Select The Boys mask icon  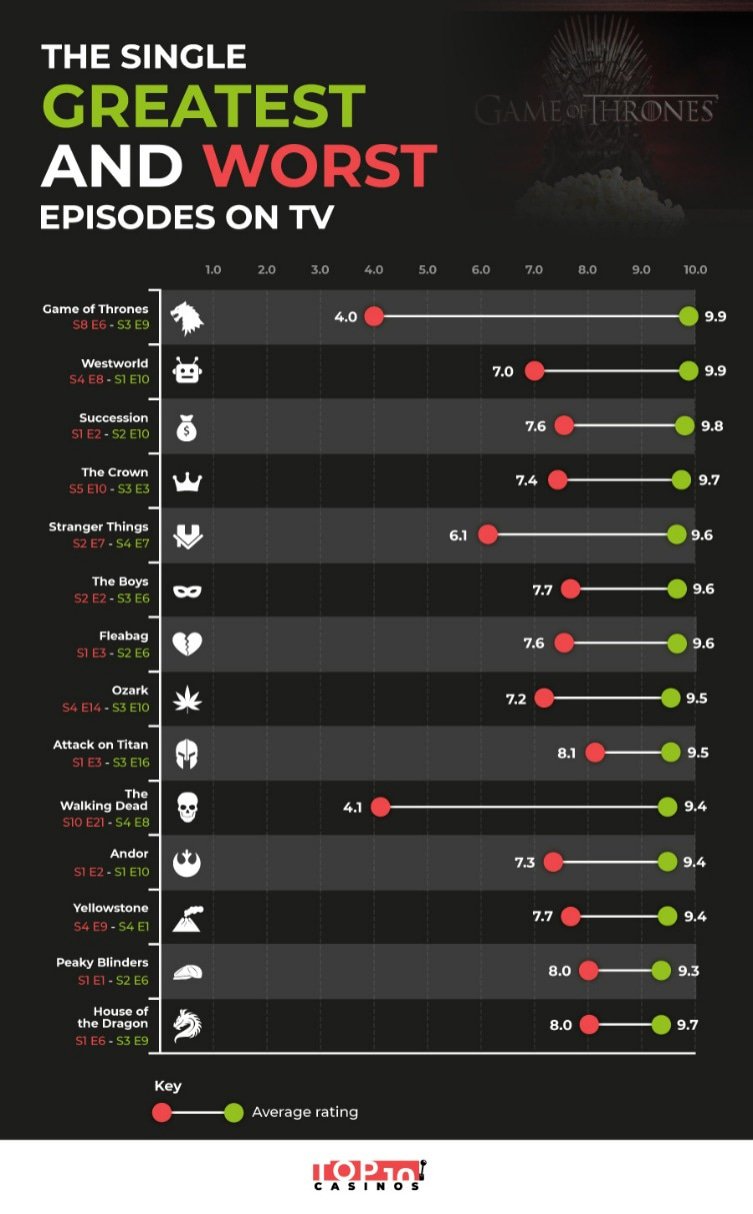pos(187,591)
